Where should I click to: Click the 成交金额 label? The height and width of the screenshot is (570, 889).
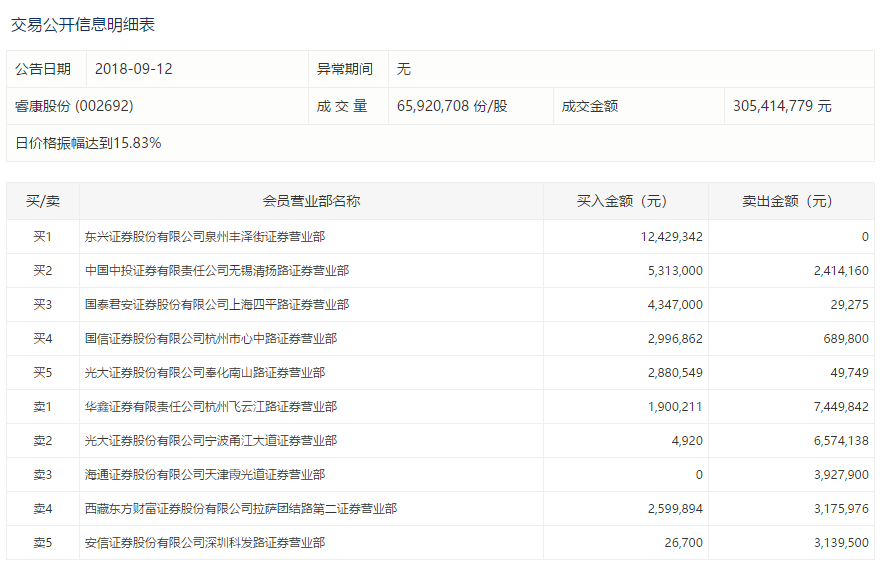point(590,106)
